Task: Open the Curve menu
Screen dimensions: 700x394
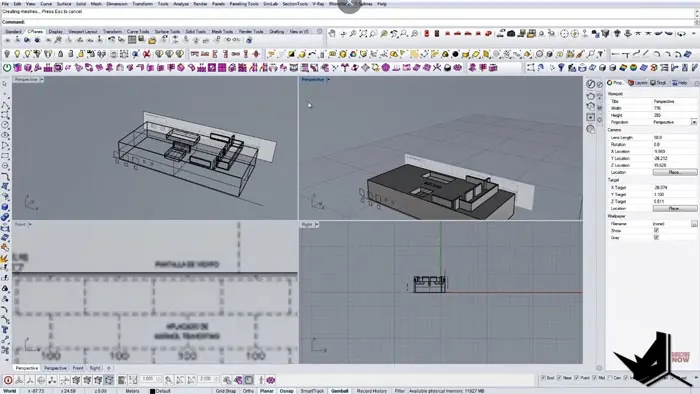Action: click(x=46, y=4)
